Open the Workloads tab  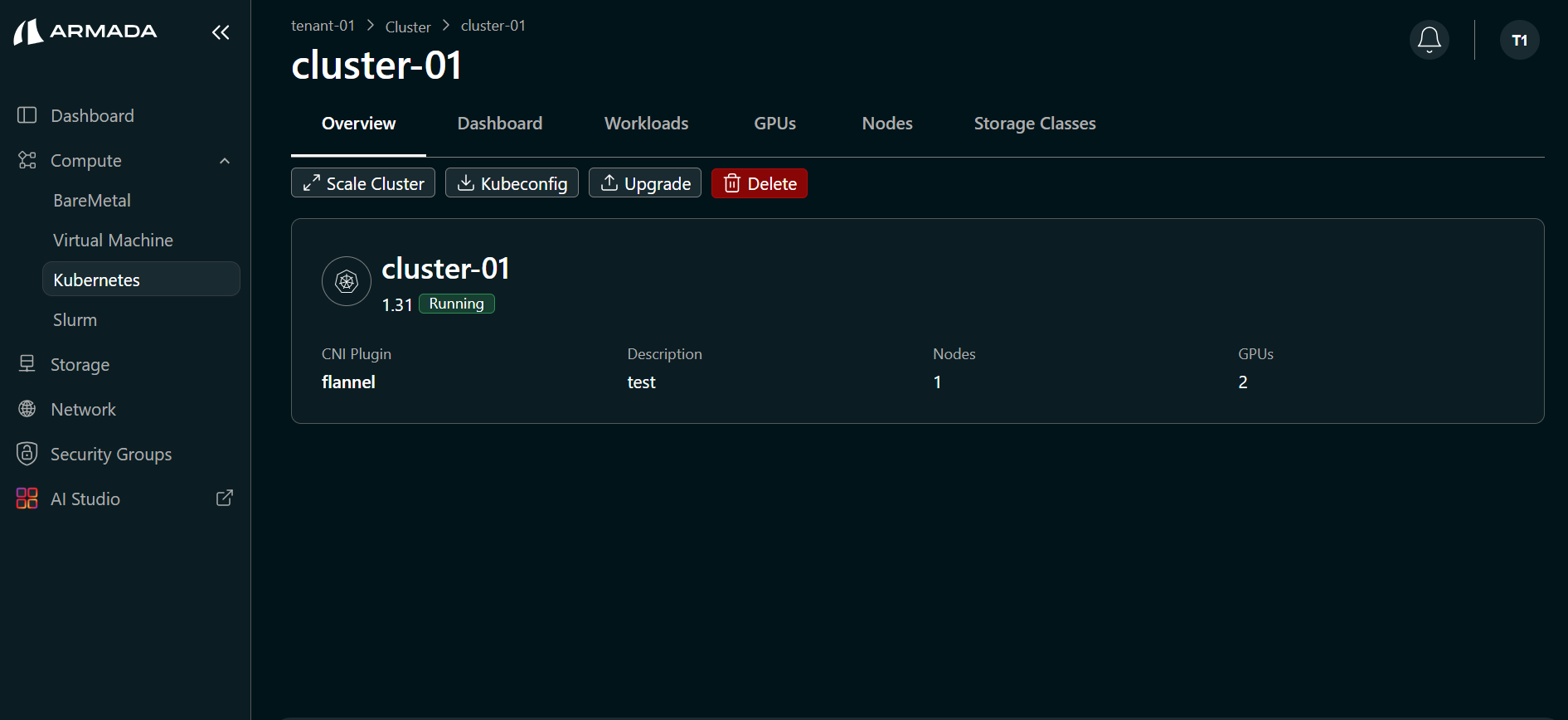click(647, 124)
